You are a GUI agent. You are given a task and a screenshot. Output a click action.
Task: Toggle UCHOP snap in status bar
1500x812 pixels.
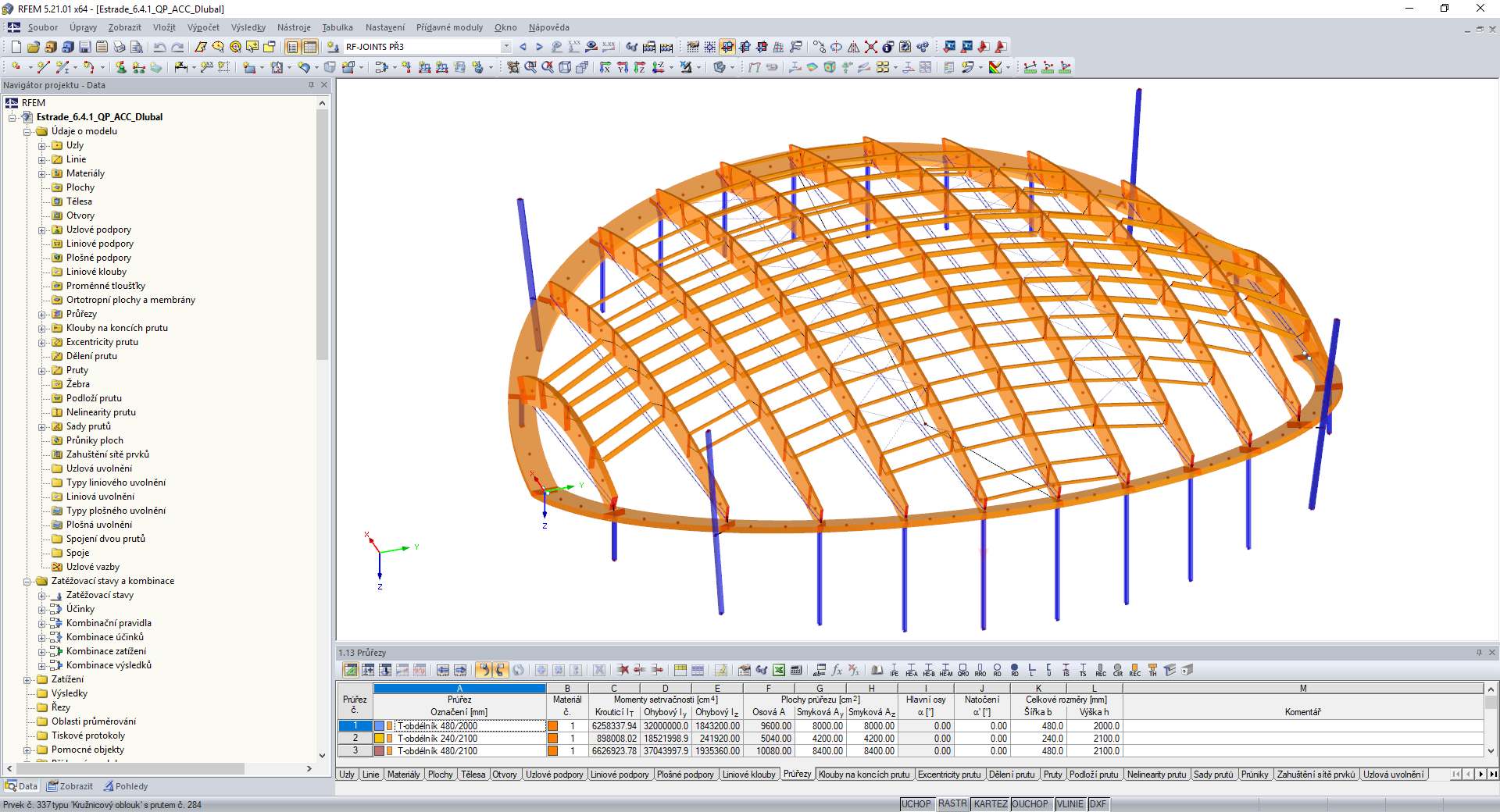point(916,804)
